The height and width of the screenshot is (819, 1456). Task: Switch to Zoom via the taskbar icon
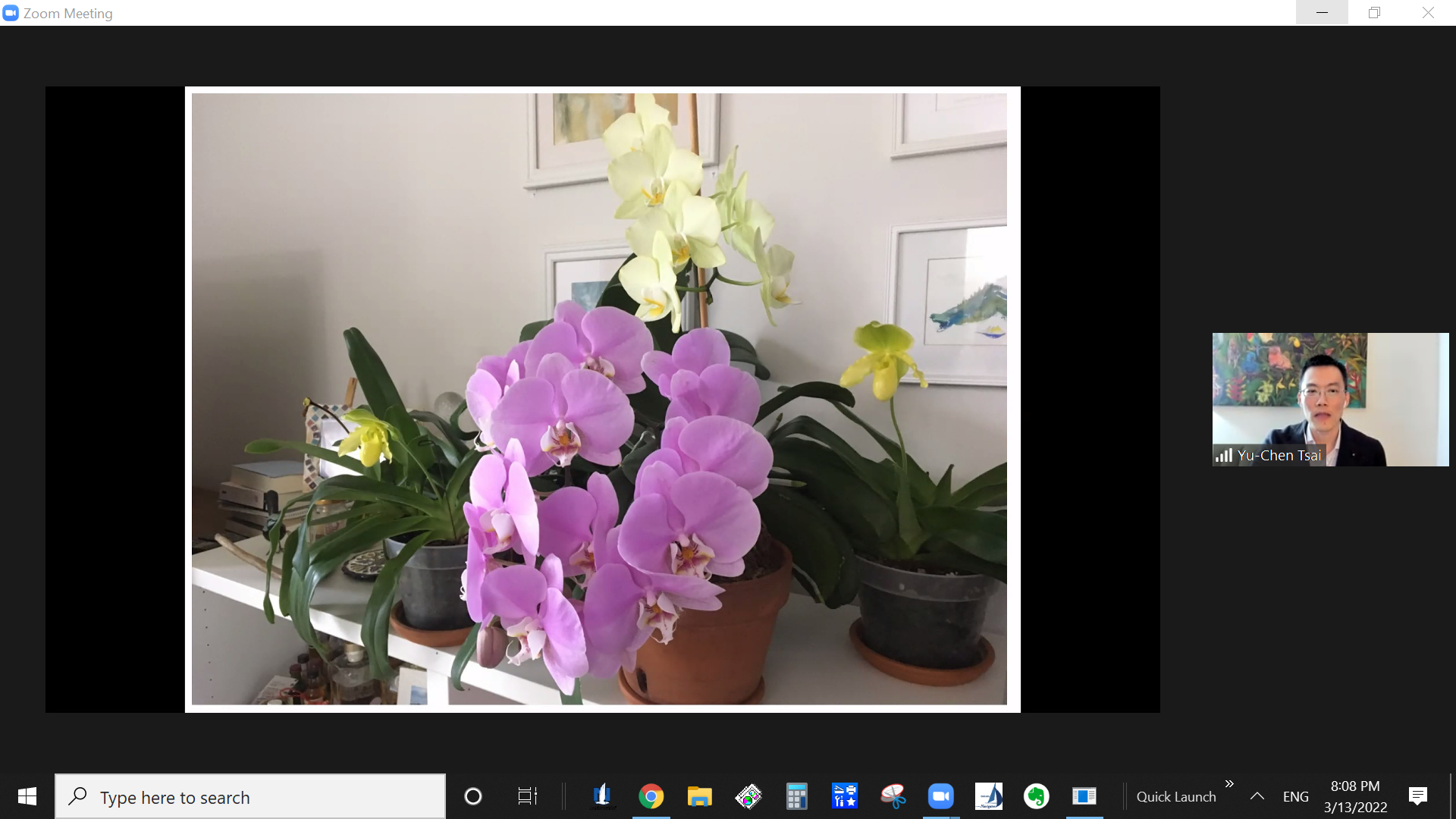tap(941, 796)
